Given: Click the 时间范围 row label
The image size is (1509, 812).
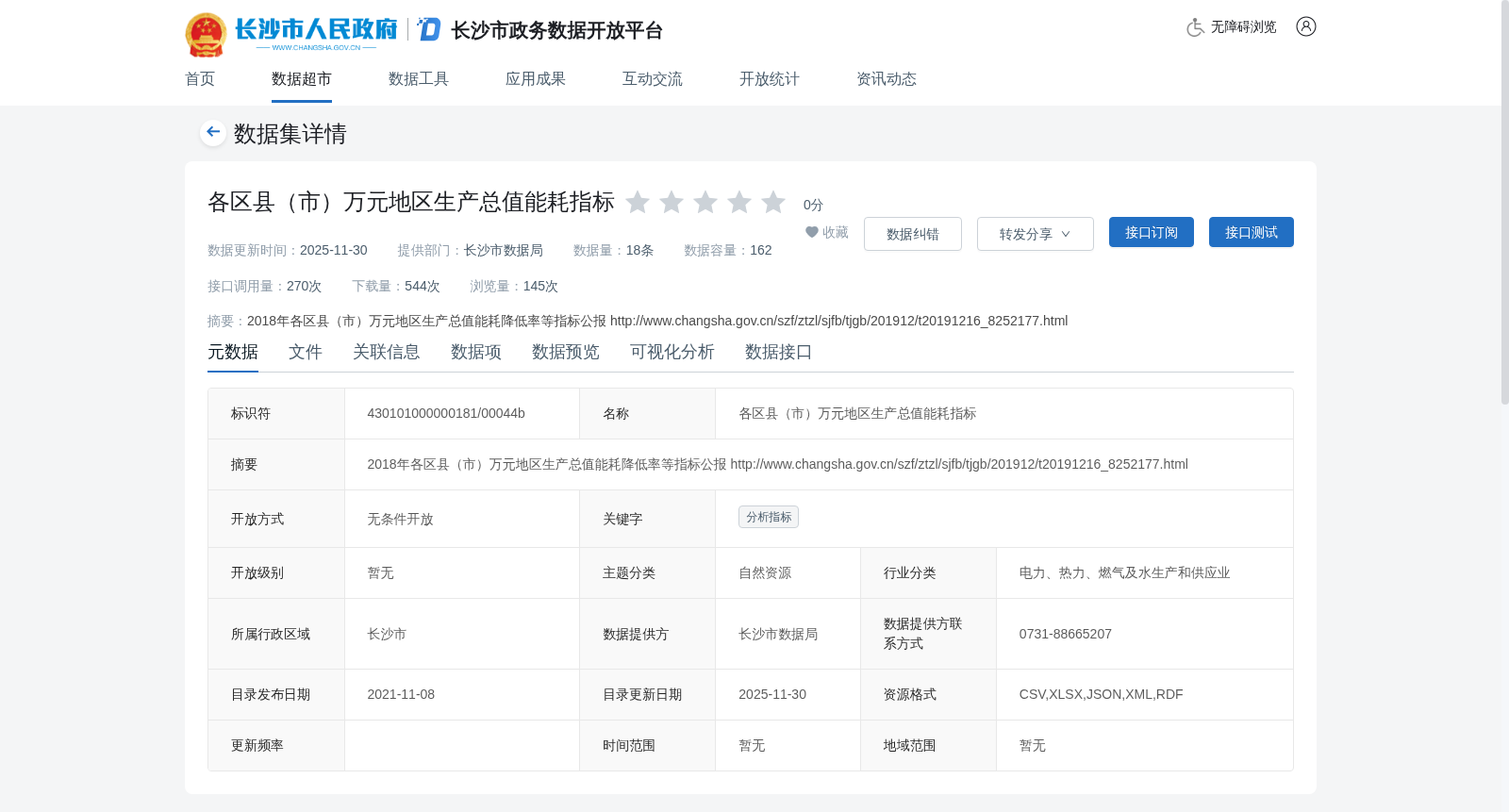Looking at the screenshot, I should point(629,745).
